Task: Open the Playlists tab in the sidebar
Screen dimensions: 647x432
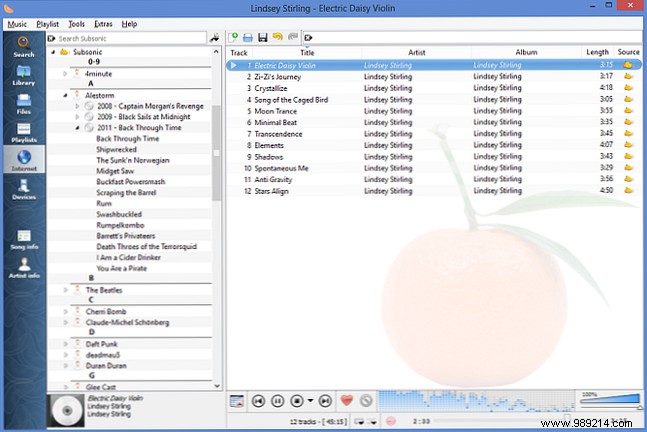Action: pos(24,132)
